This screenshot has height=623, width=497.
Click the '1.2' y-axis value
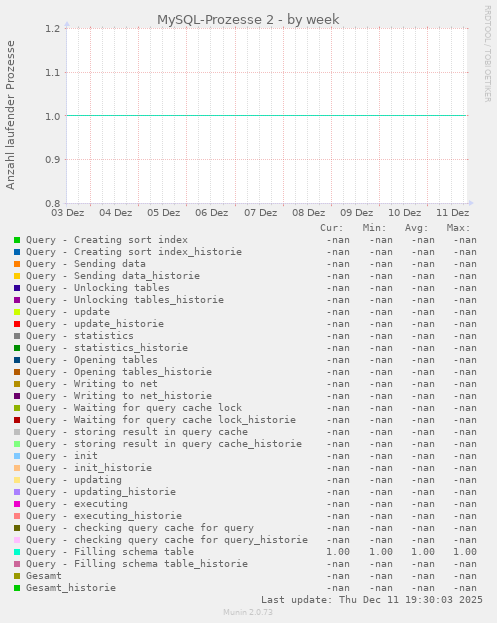click(52, 29)
